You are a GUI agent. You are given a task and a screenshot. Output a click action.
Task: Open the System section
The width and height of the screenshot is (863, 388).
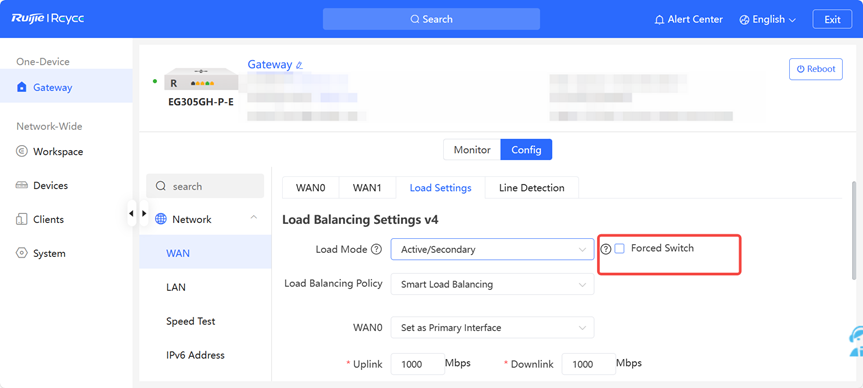point(49,254)
